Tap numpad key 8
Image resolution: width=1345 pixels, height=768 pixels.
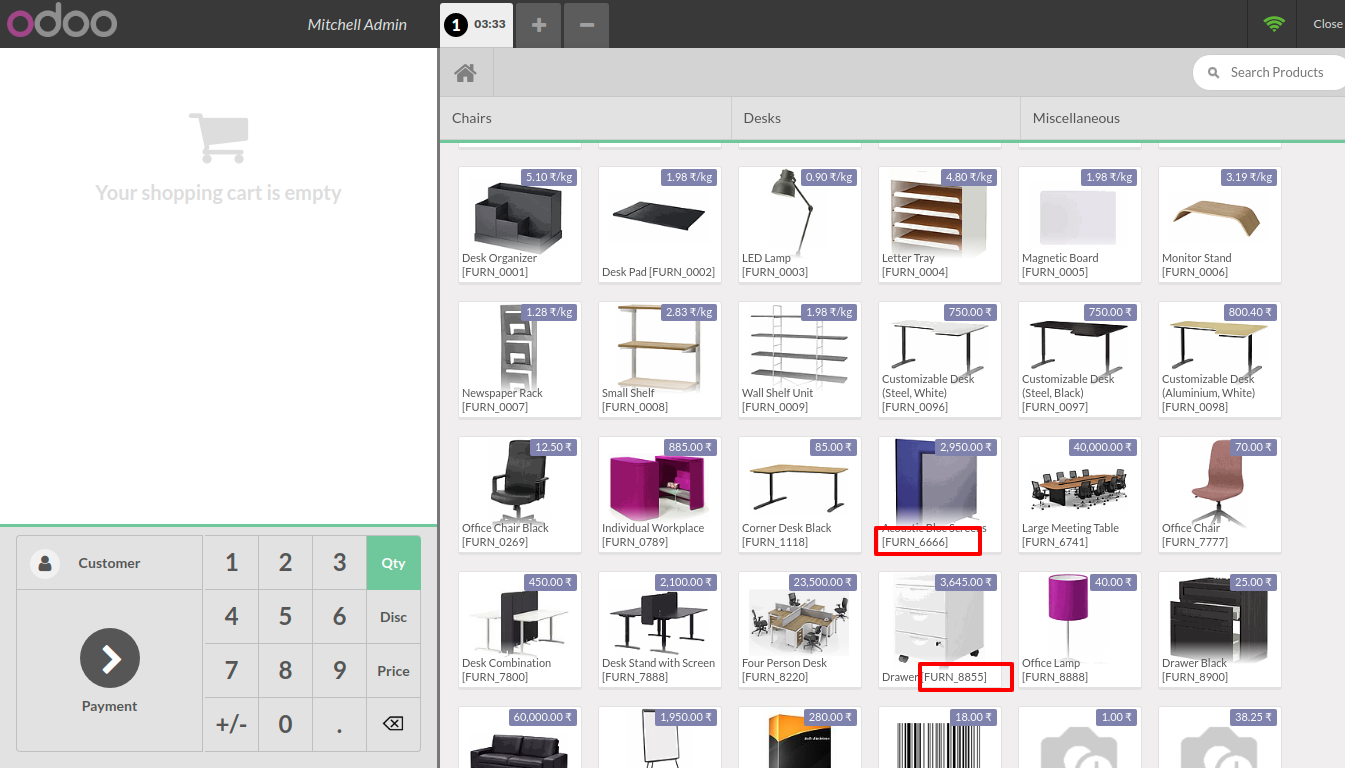click(286, 671)
